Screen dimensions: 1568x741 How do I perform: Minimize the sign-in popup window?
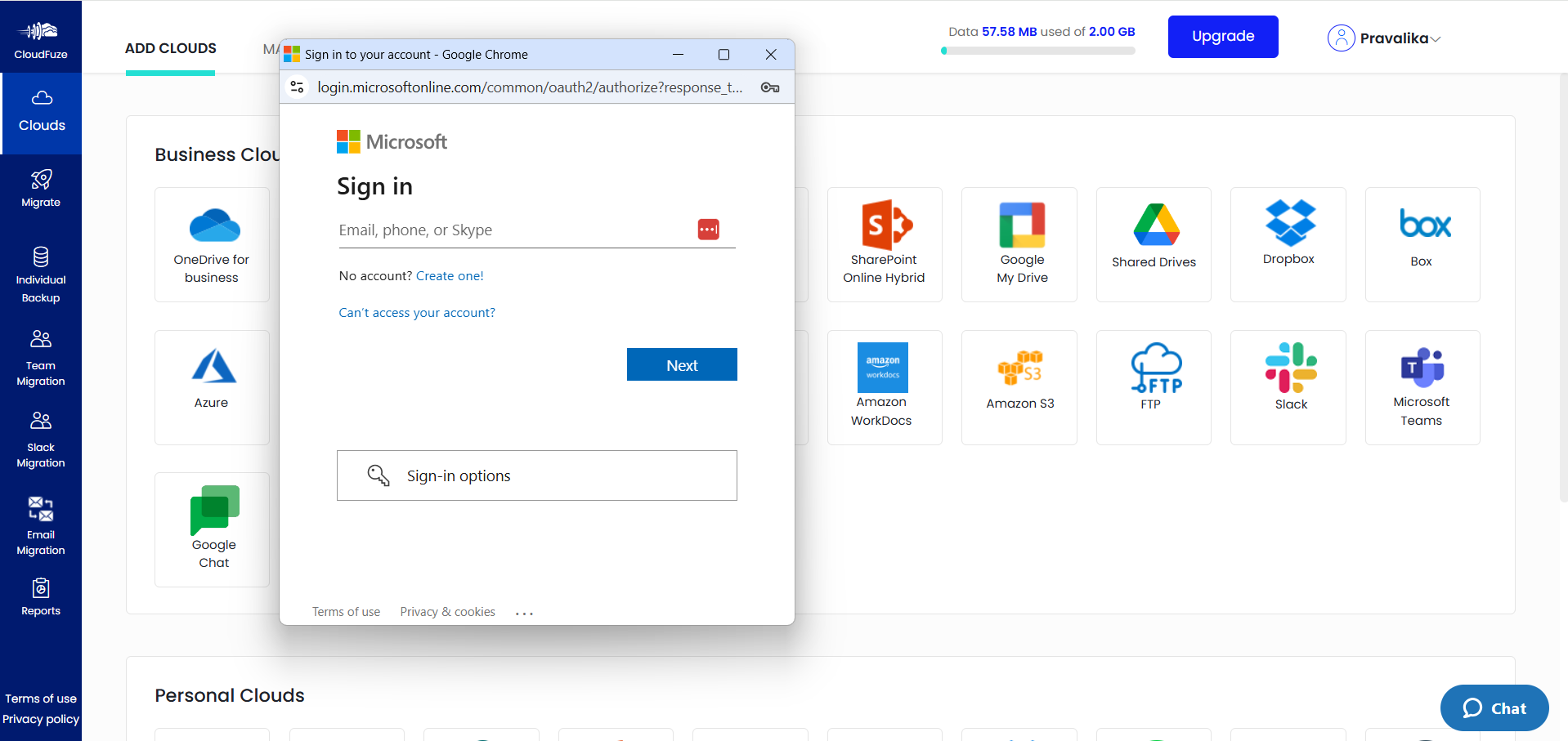pos(678,55)
